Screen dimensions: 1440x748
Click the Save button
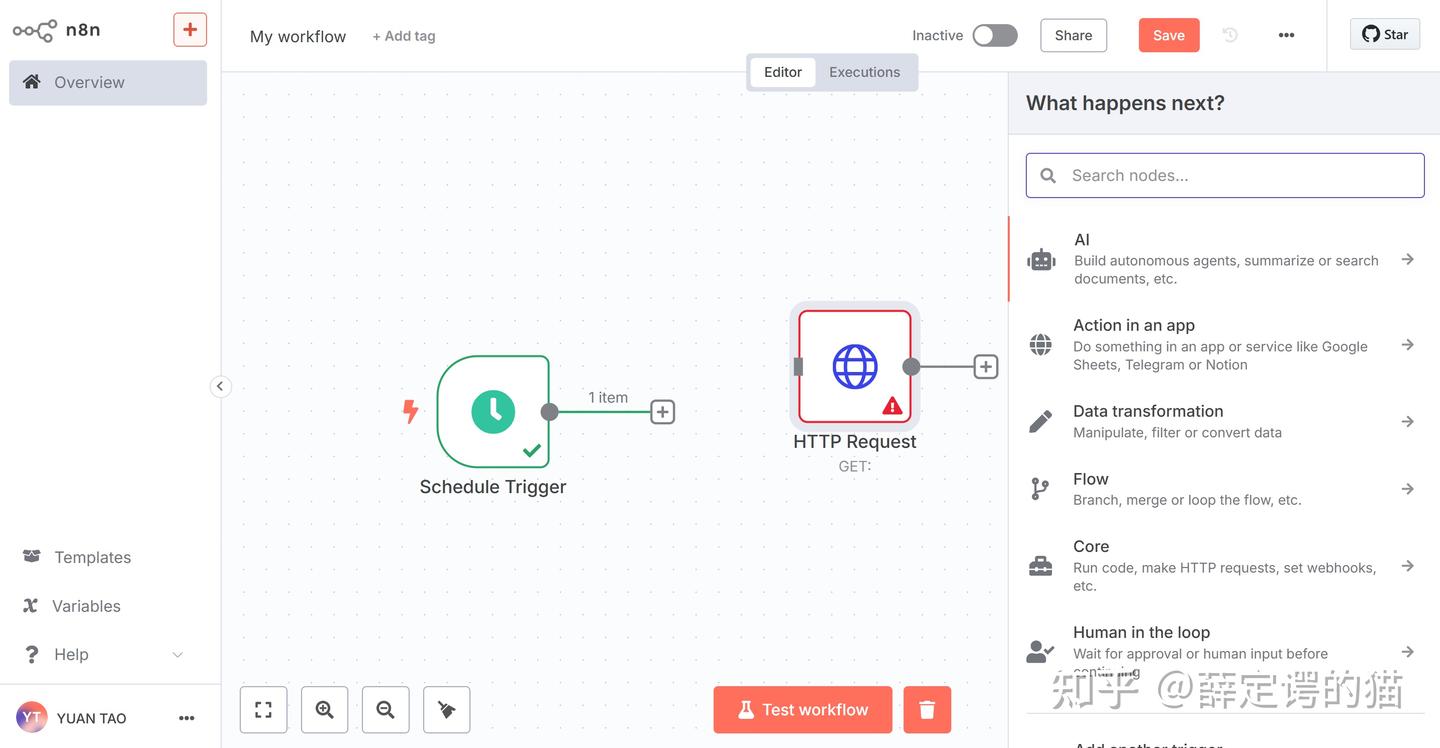click(1169, 35)
